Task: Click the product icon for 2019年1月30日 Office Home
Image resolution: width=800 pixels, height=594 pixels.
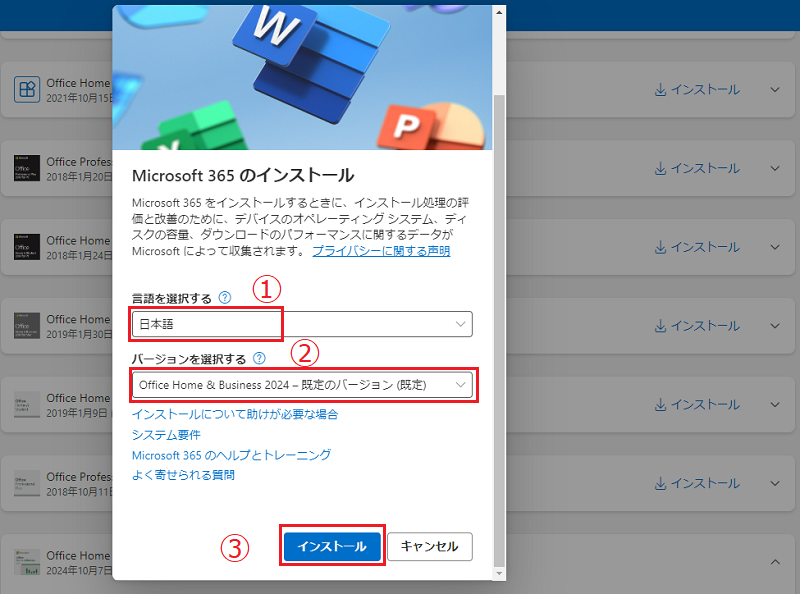Action: click(x=27, y=326)
